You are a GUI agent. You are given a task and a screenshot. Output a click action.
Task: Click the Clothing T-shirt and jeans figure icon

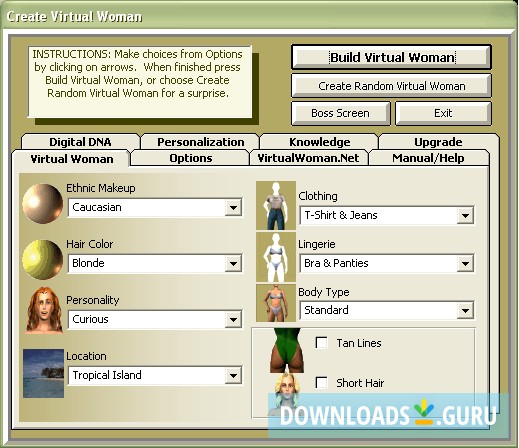click(276, 205)
